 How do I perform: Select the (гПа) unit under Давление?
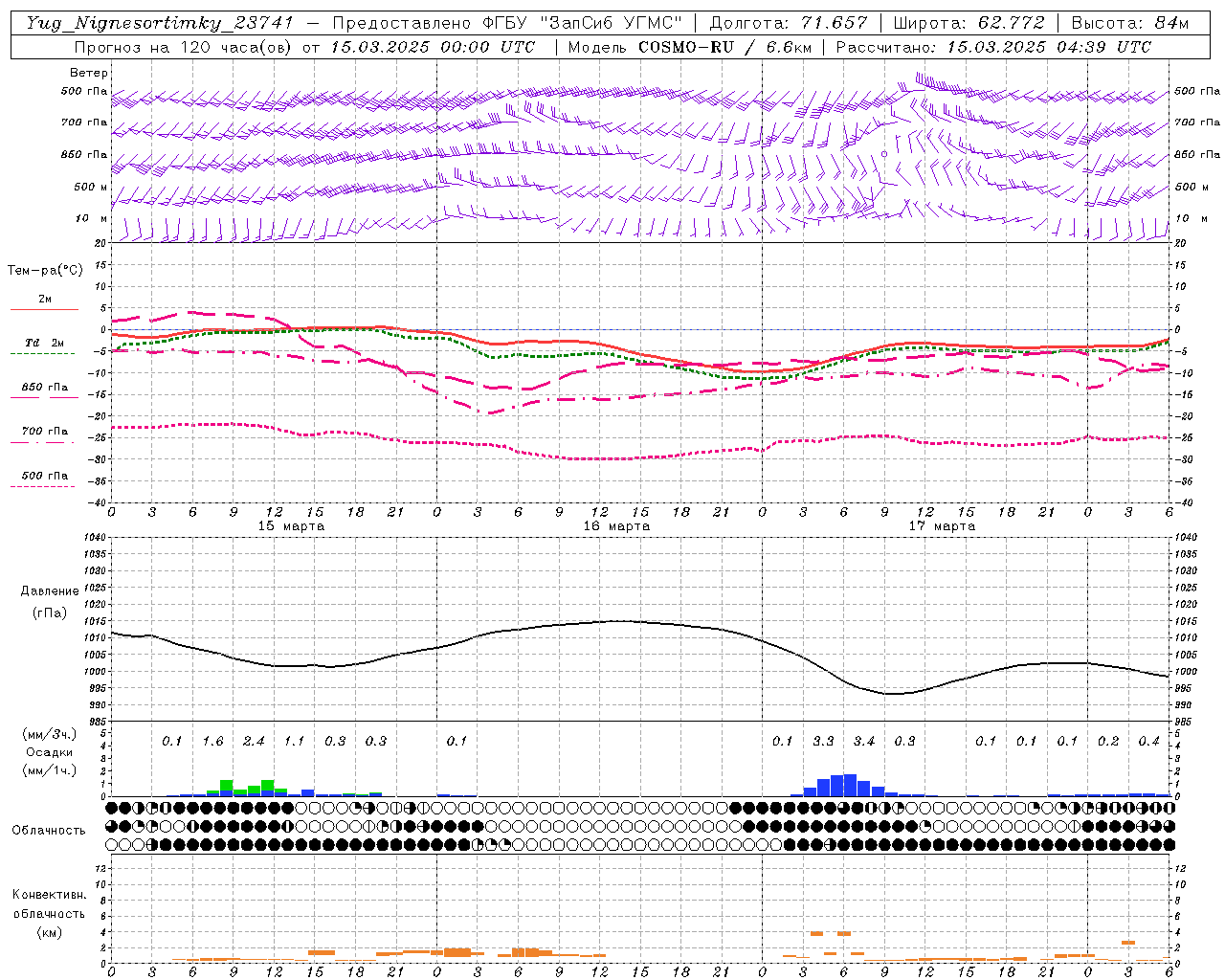(48, 613)
